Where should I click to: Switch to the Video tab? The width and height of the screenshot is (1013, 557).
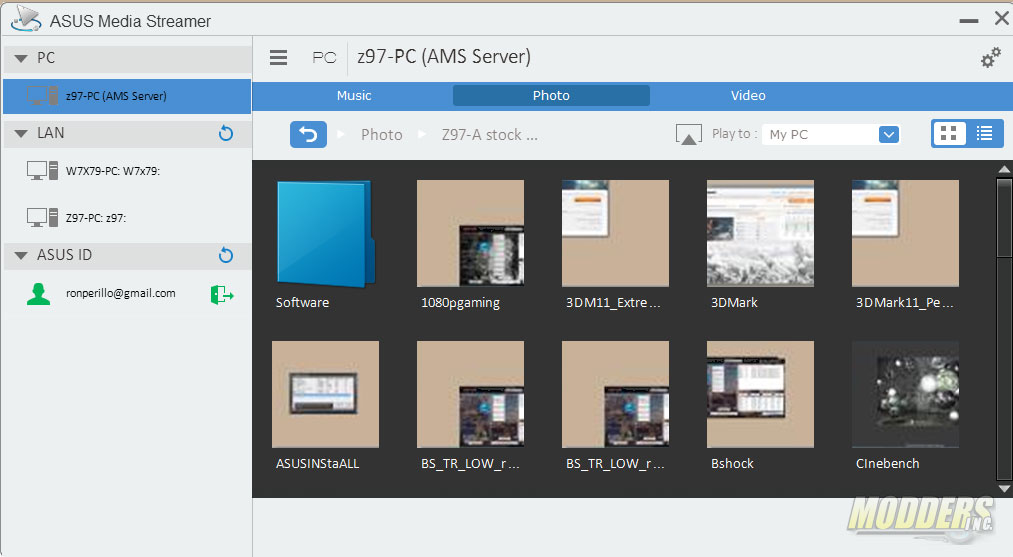click(748, 96)
